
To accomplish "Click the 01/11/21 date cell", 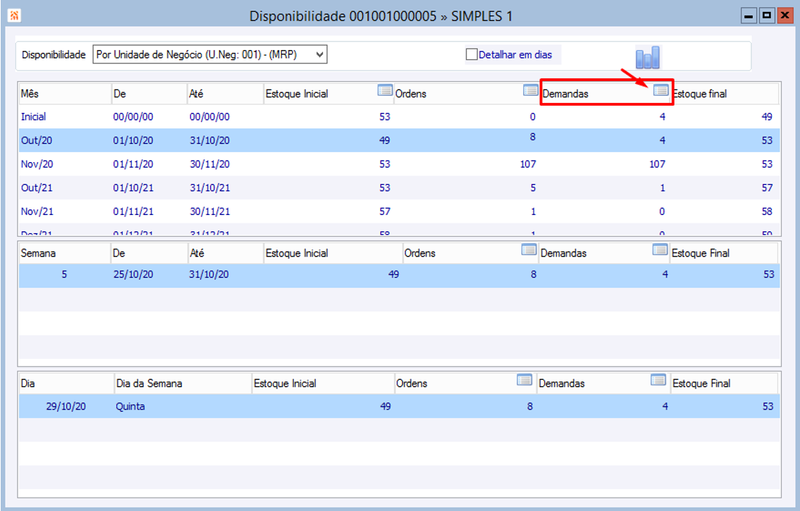I will coord(133,211).
